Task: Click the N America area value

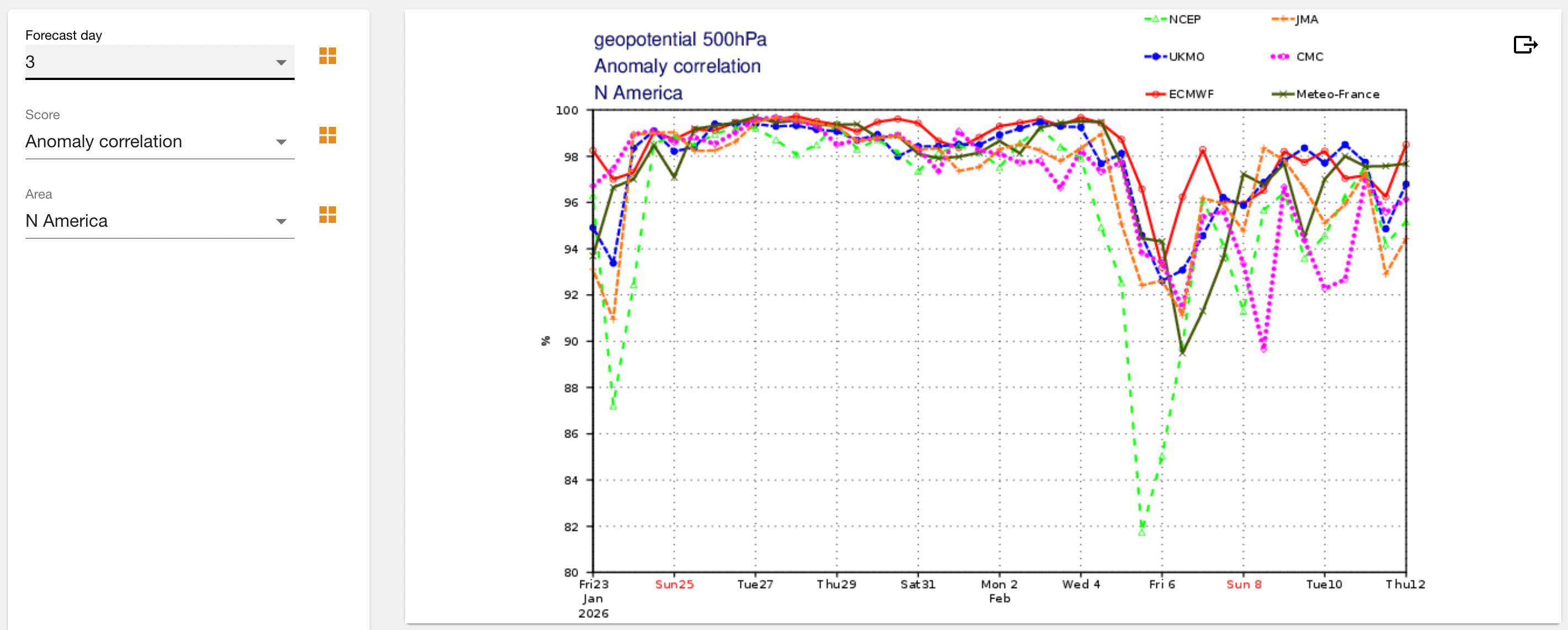Action: coord(67,221)
